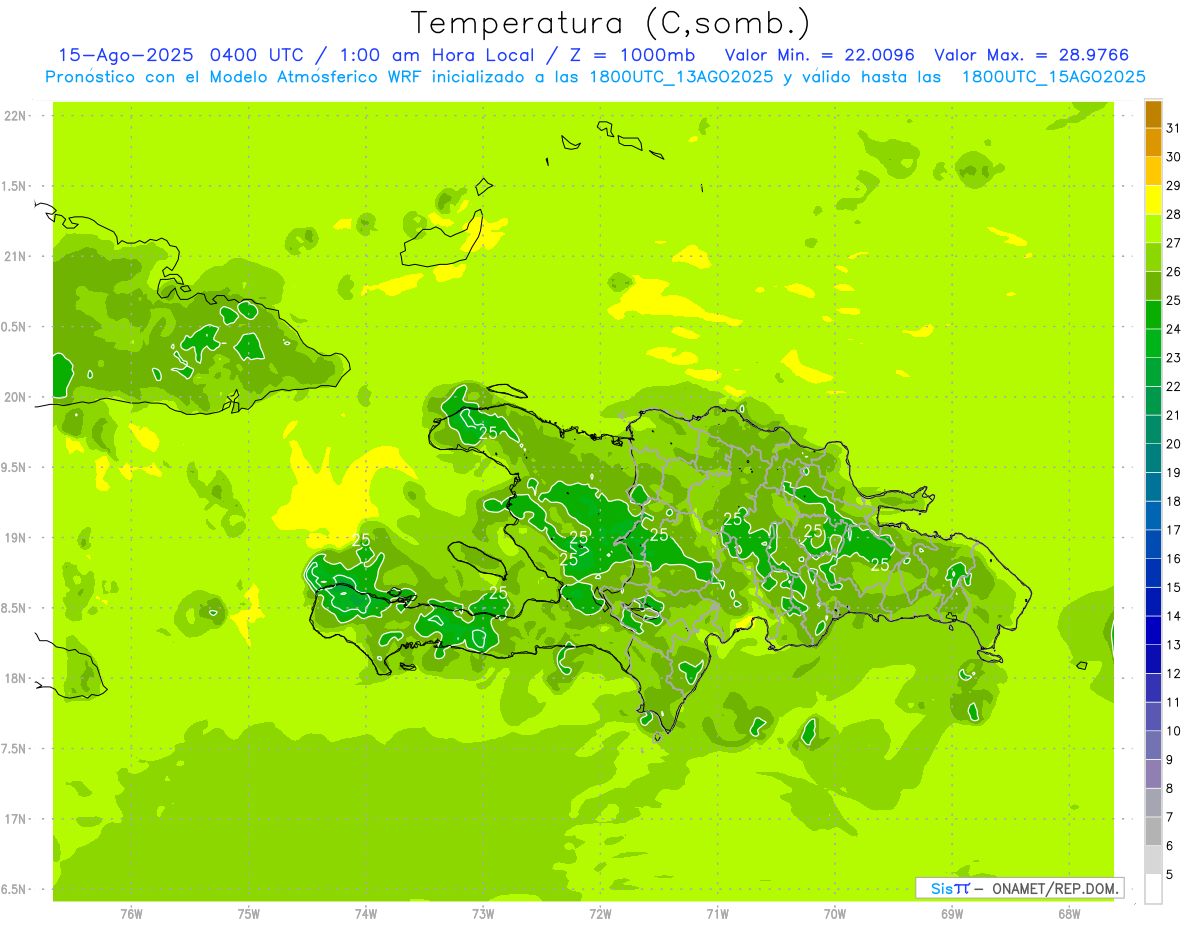Click the "1800UTC_15AGO2025" validity end time
The image size is (1200, 927).
click(1053, 77)
